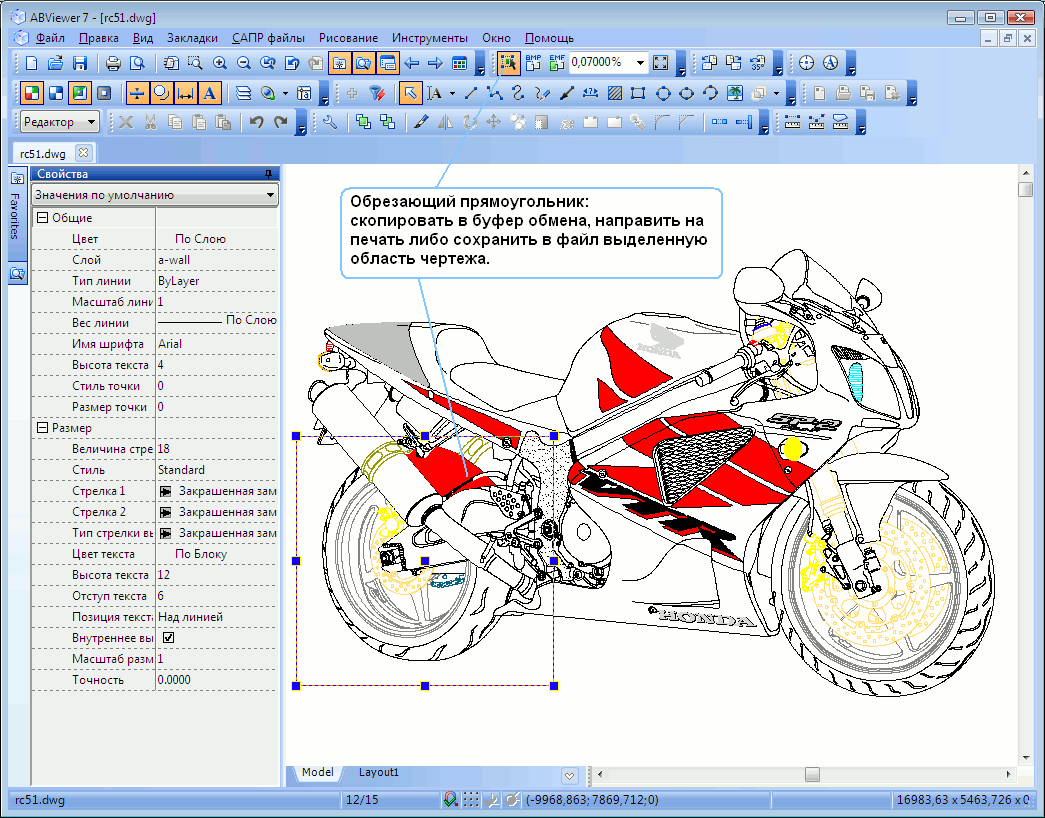1045x818 pixels.
Task: Open the zoom percentage dropdown
Action: [640, 63]
